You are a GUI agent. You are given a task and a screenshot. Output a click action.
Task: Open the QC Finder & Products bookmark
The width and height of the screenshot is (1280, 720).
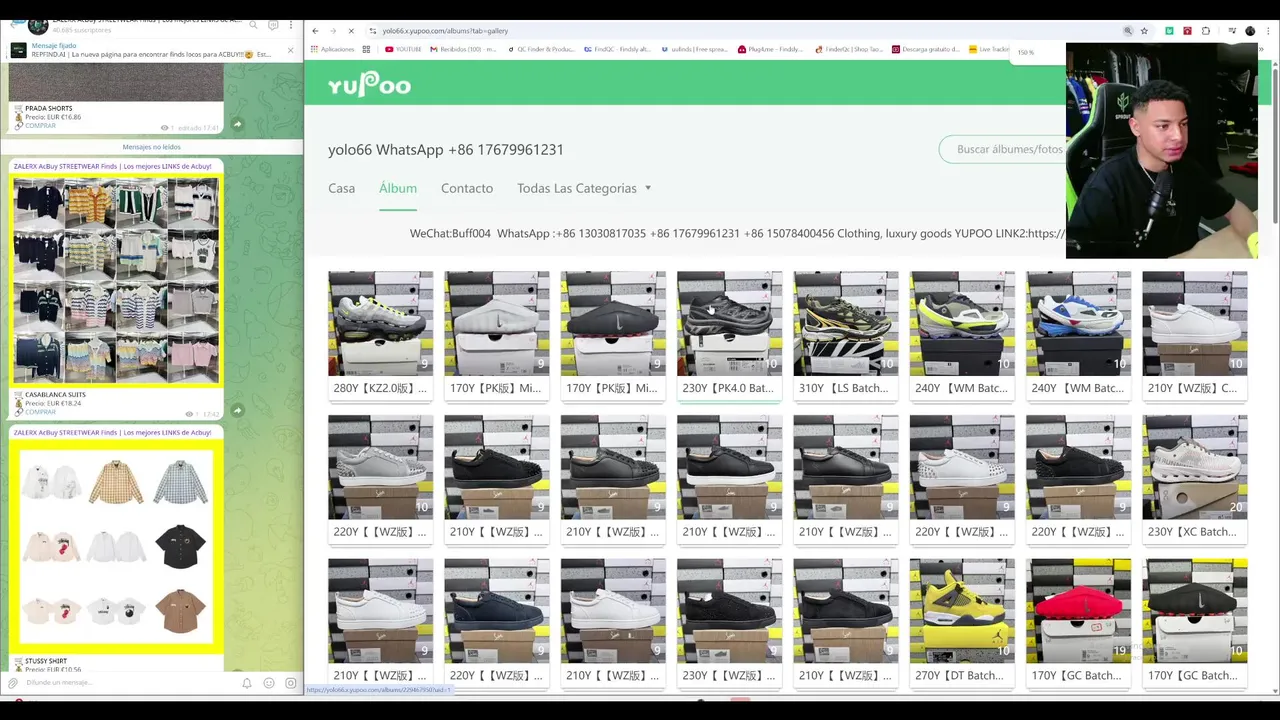point(540,49)
